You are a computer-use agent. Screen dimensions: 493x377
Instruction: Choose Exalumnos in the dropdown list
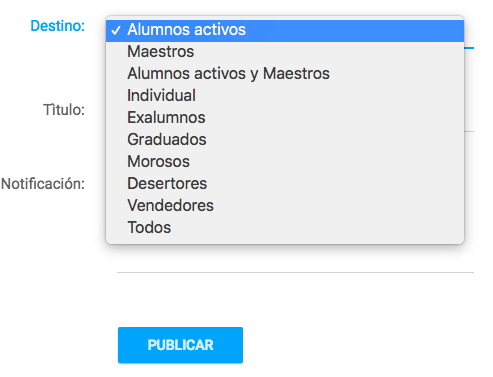(x=285, y=118)
